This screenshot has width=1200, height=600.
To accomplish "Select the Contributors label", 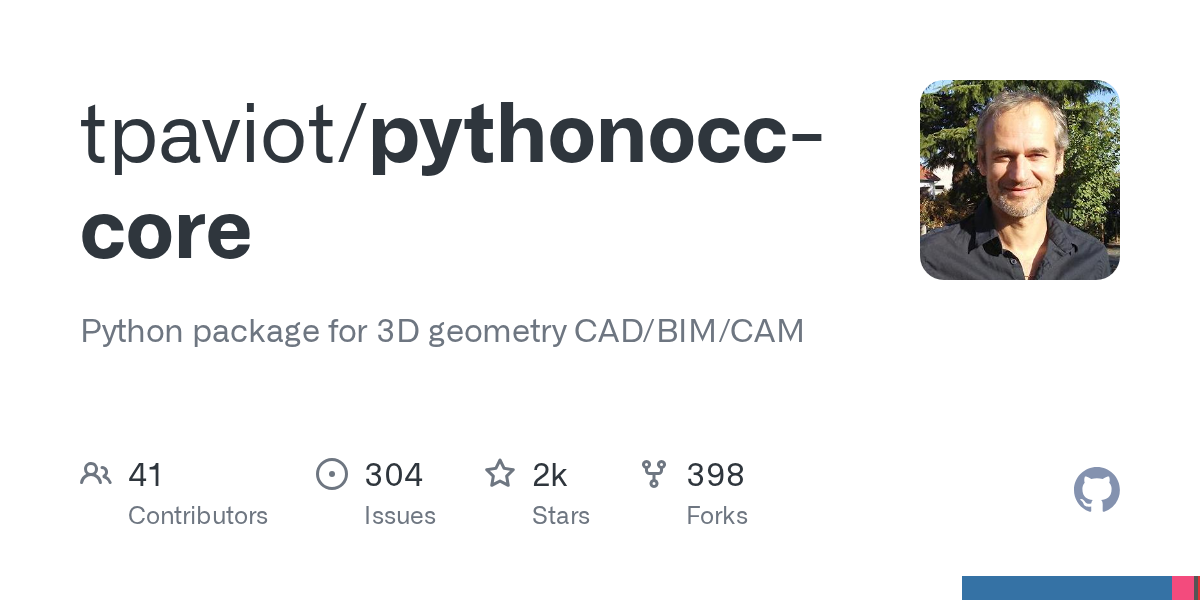I will pyautogui.click(x=198, y=516).
